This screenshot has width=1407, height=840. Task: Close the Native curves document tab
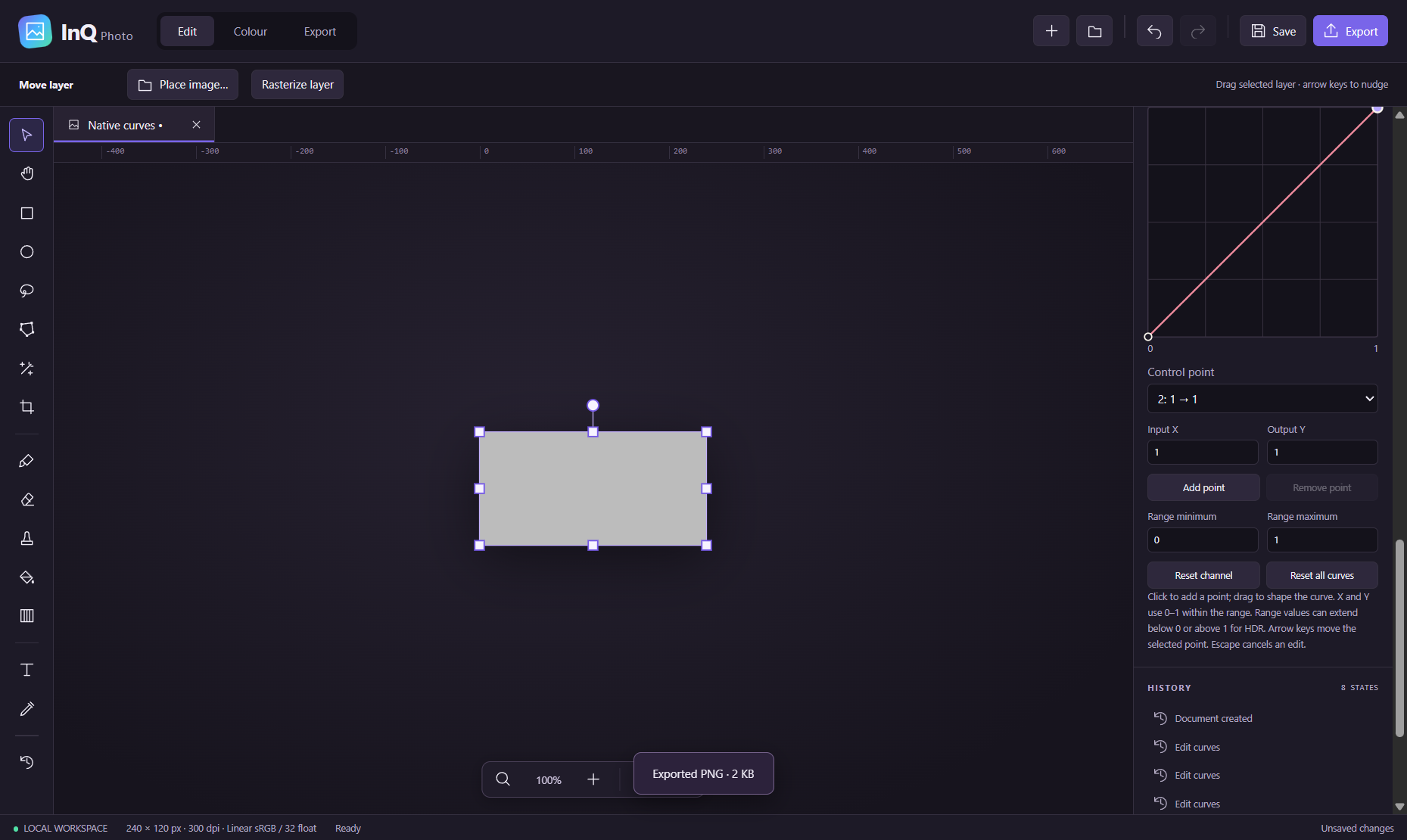tap(196, 125)
